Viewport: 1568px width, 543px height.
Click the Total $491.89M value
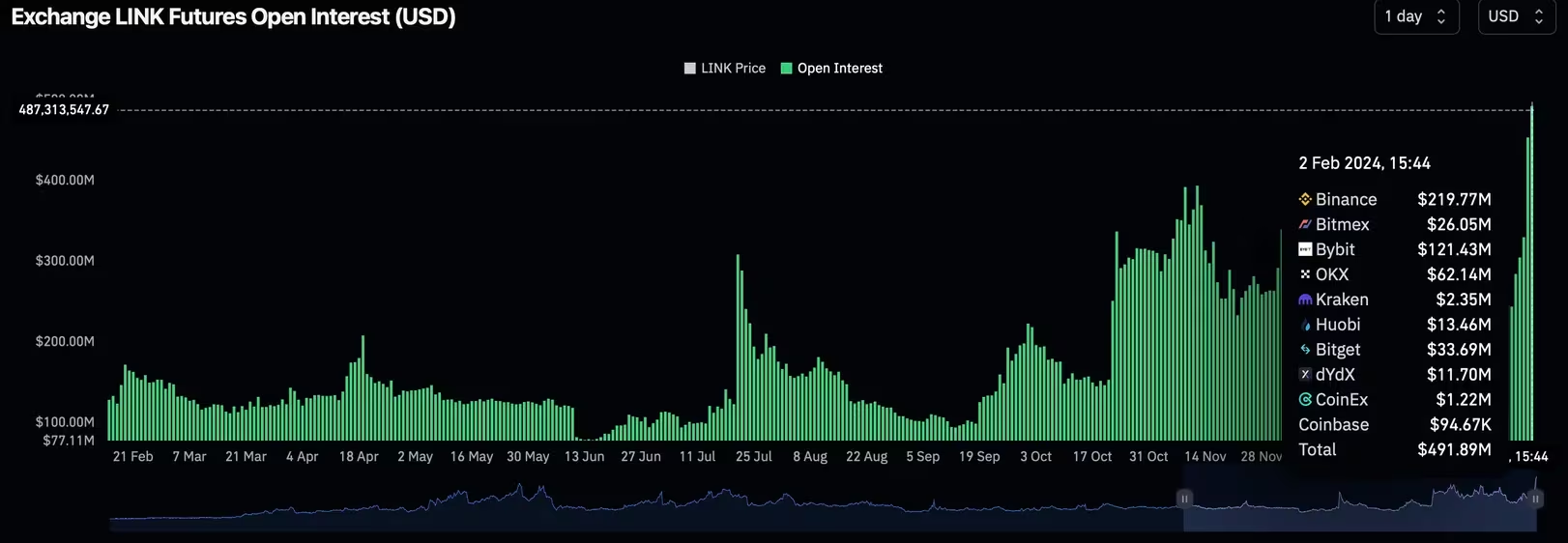(x=1454, y=450)
